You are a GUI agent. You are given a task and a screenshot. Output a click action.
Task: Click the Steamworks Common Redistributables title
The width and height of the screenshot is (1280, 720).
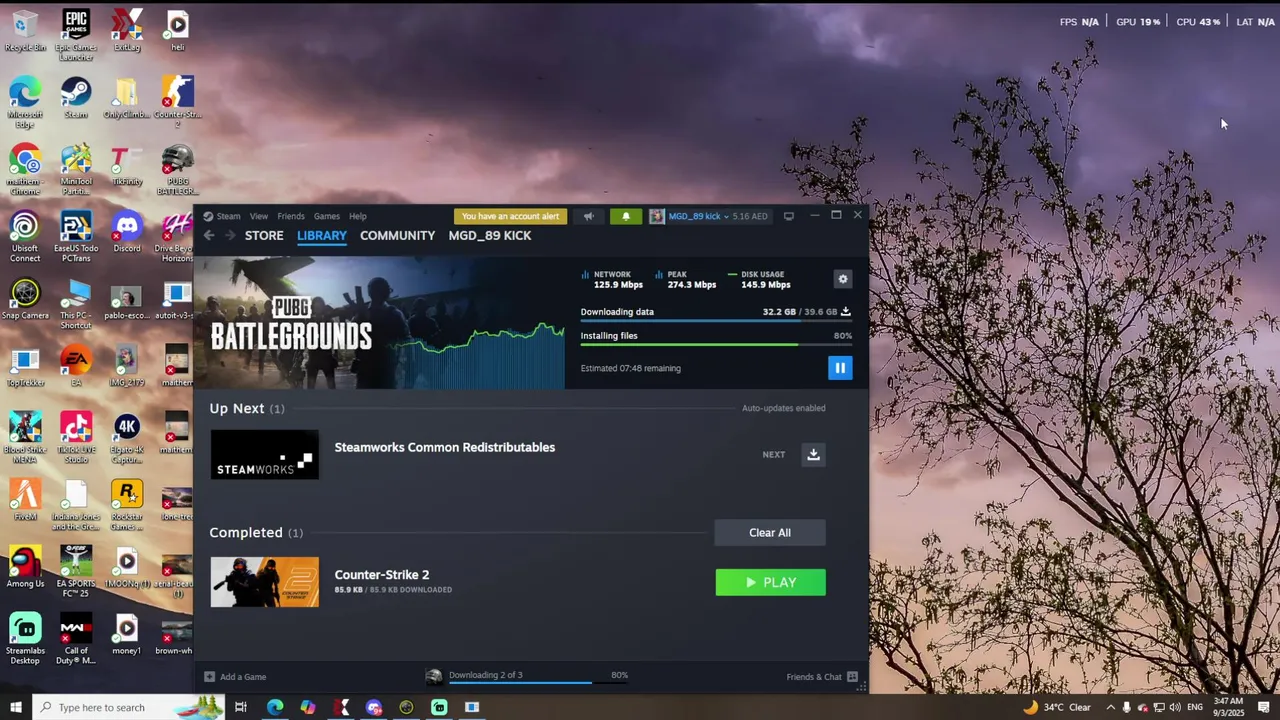click(445, 447)
